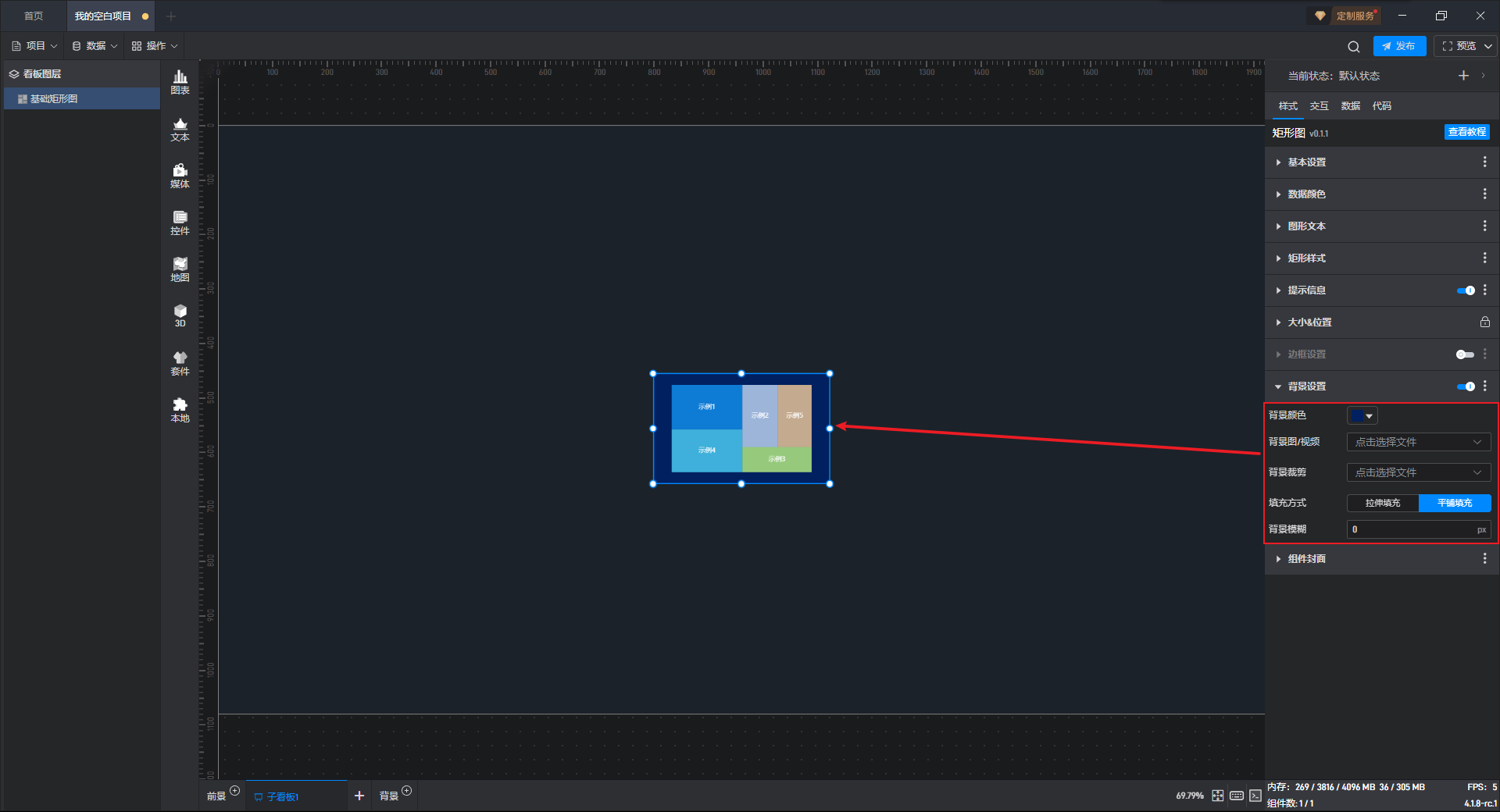Click the 查看教程 tutorial button
Image resolution: width=1500 pixels, height=812 pixels.
click(1466, 132)
